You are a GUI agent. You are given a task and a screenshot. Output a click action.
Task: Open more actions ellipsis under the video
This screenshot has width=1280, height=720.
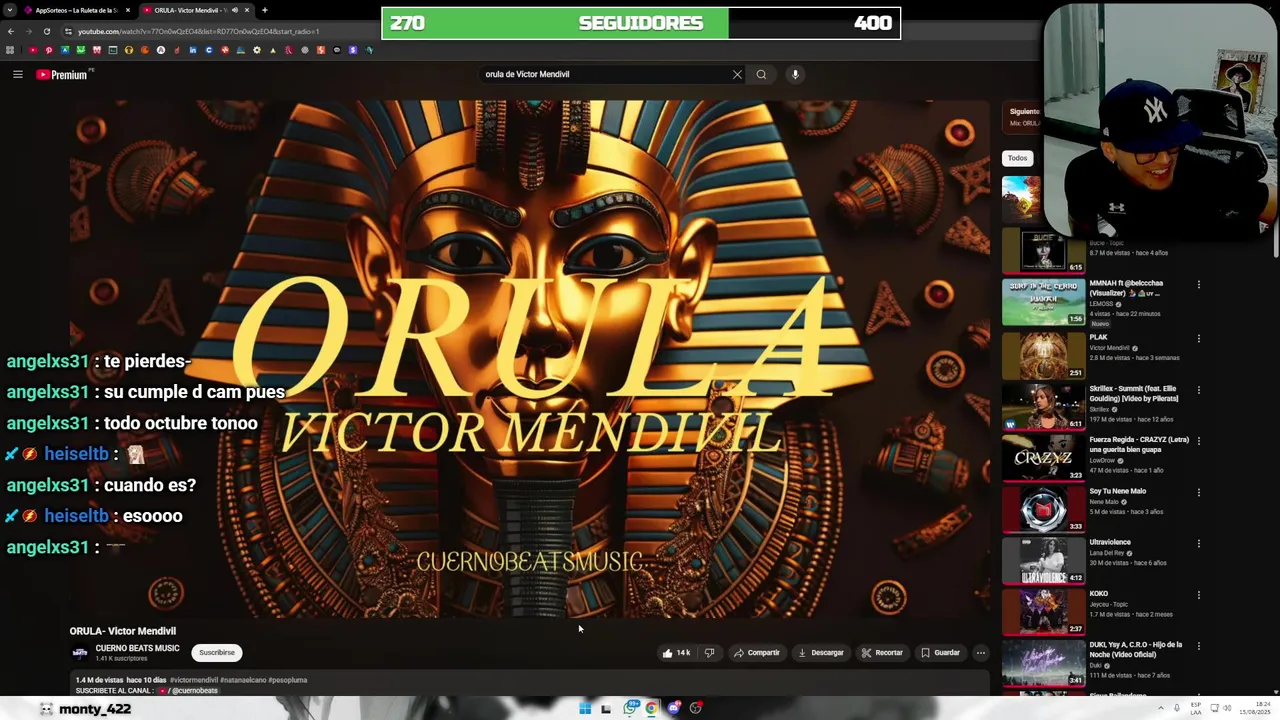980,653
